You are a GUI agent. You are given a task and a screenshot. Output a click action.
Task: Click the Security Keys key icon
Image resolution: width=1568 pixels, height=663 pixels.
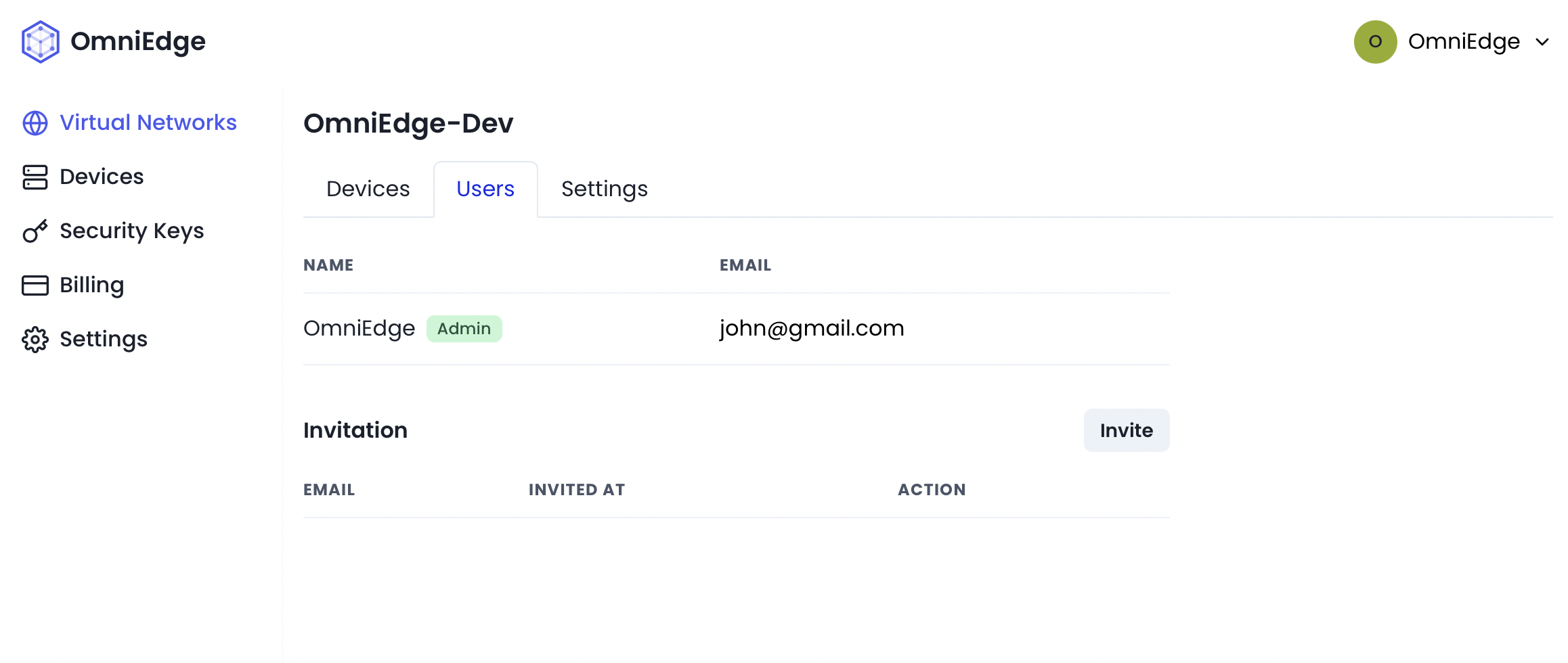tap(35, 231)
